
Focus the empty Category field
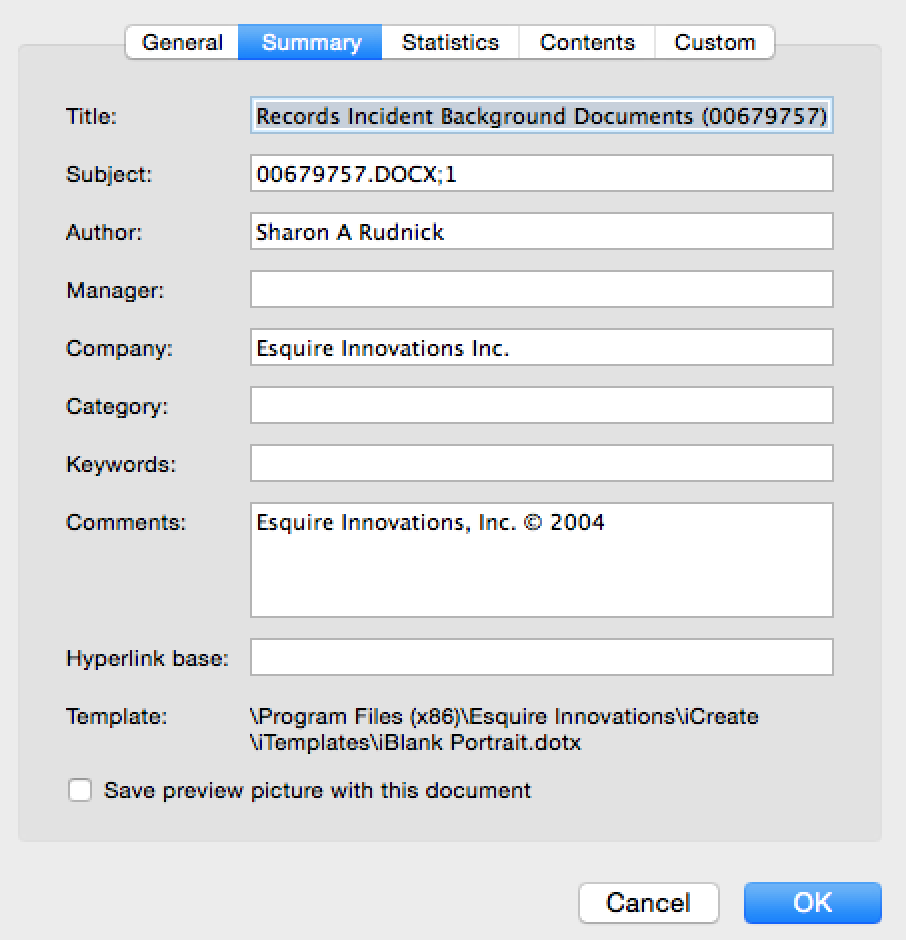pyautogui.click(x=541, y=405)
